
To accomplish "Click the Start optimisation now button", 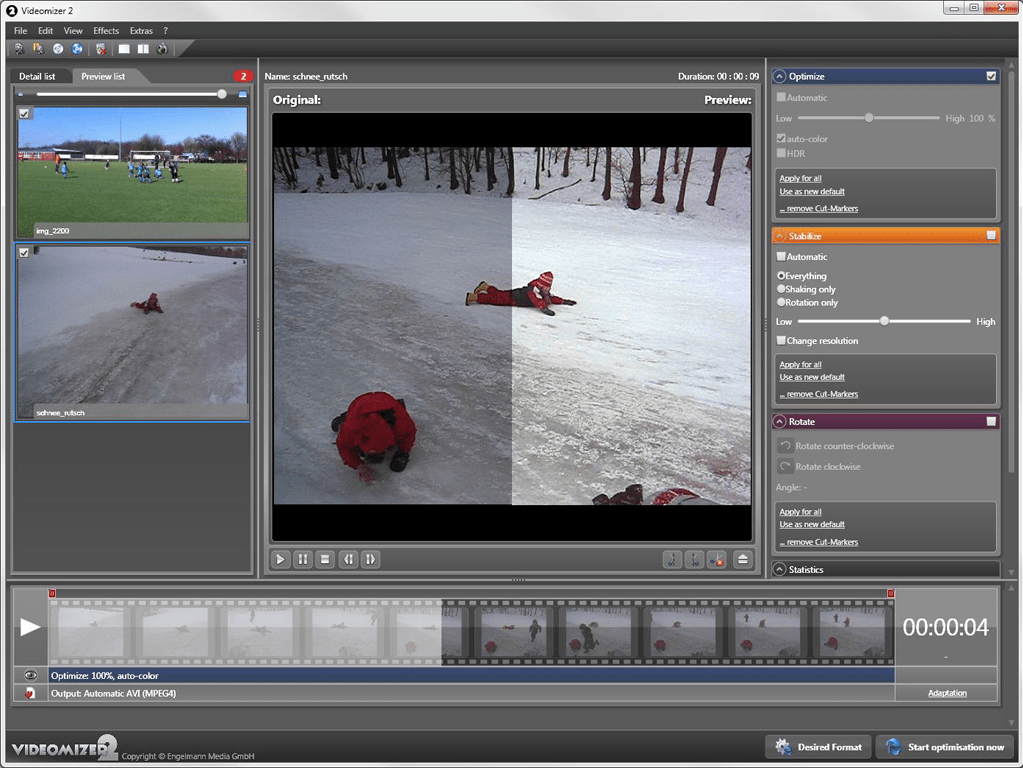I will pos(944,747).
